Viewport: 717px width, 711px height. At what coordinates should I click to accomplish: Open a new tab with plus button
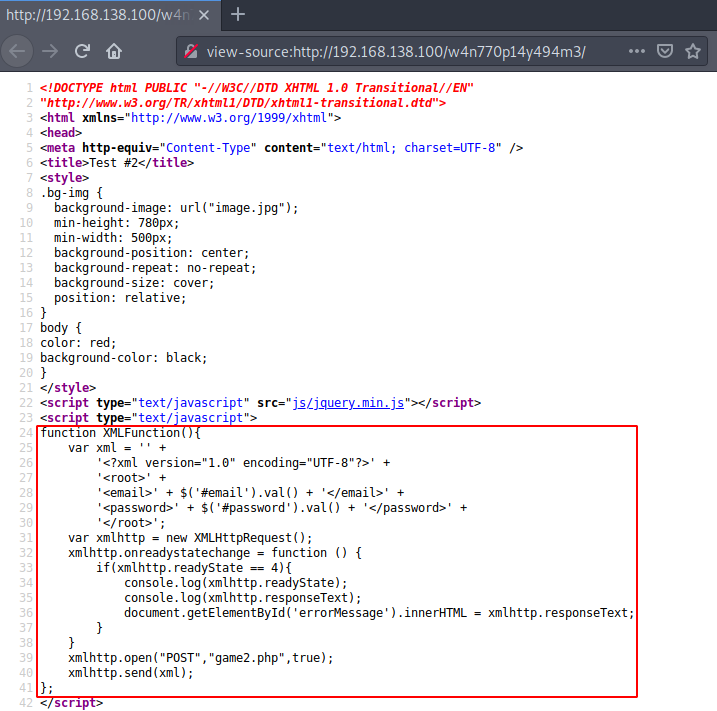[238, 15]
